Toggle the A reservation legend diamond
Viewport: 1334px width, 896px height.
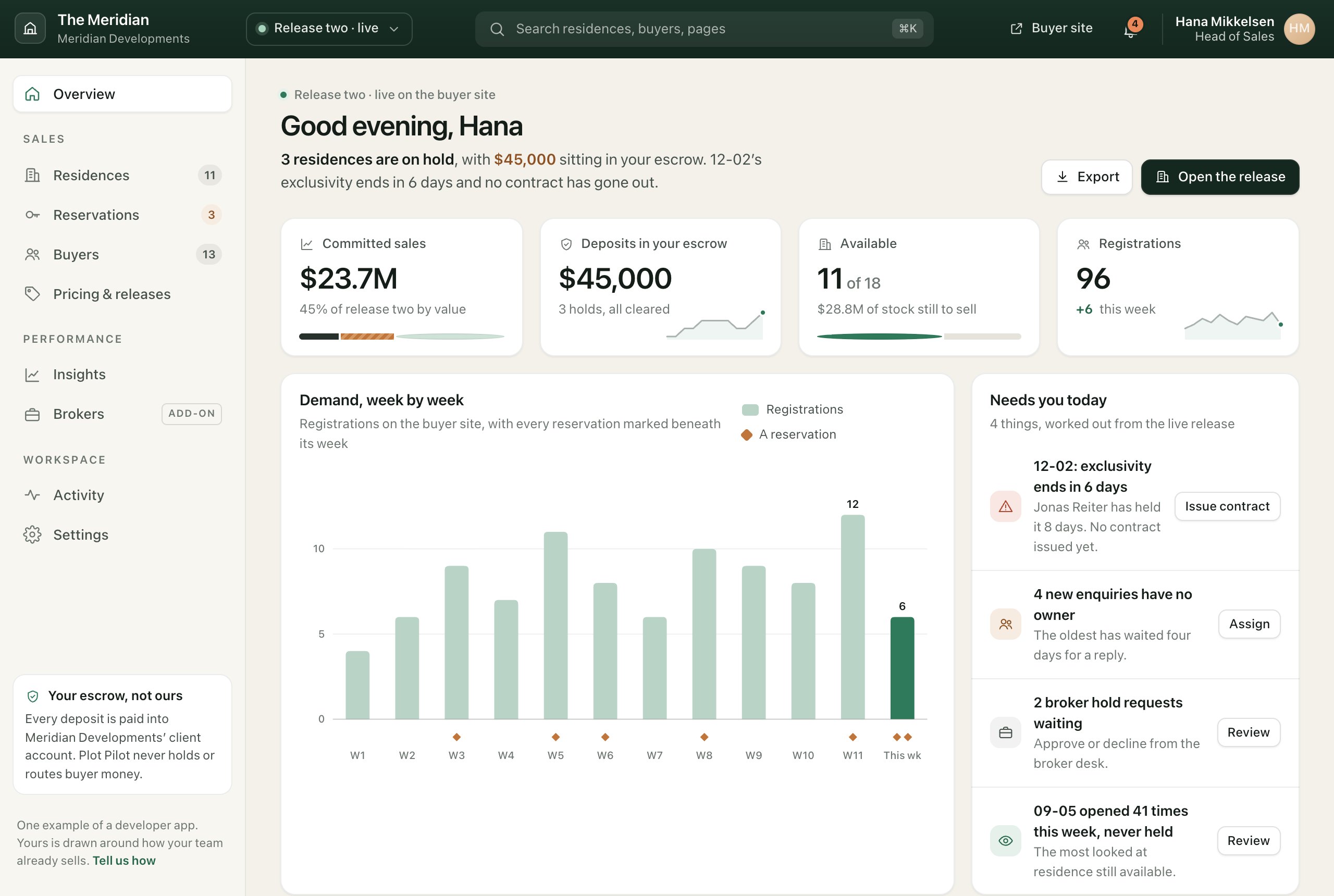746,435
